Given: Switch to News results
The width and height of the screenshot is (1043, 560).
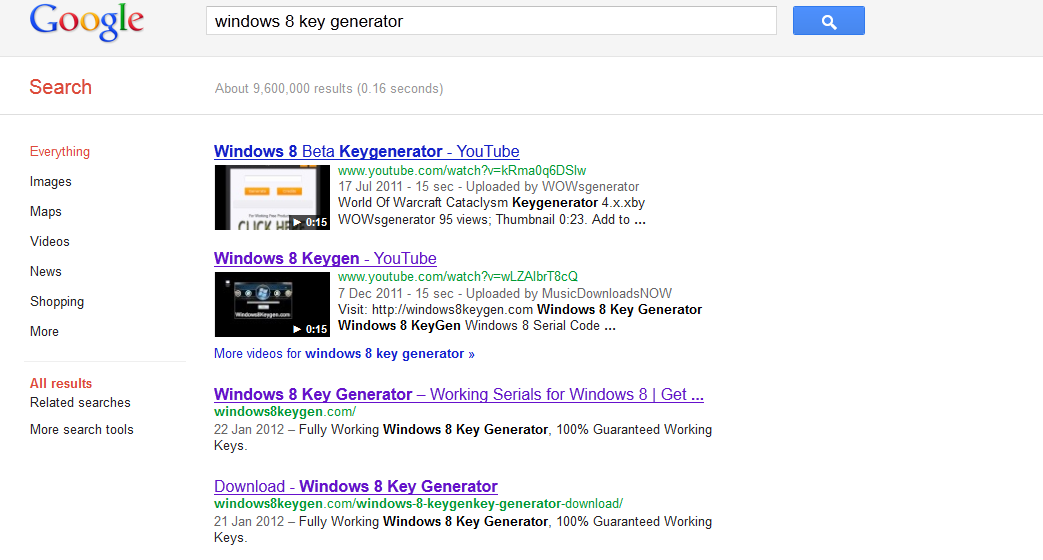Looking at the screenshot, I should [x=46, y=271].
